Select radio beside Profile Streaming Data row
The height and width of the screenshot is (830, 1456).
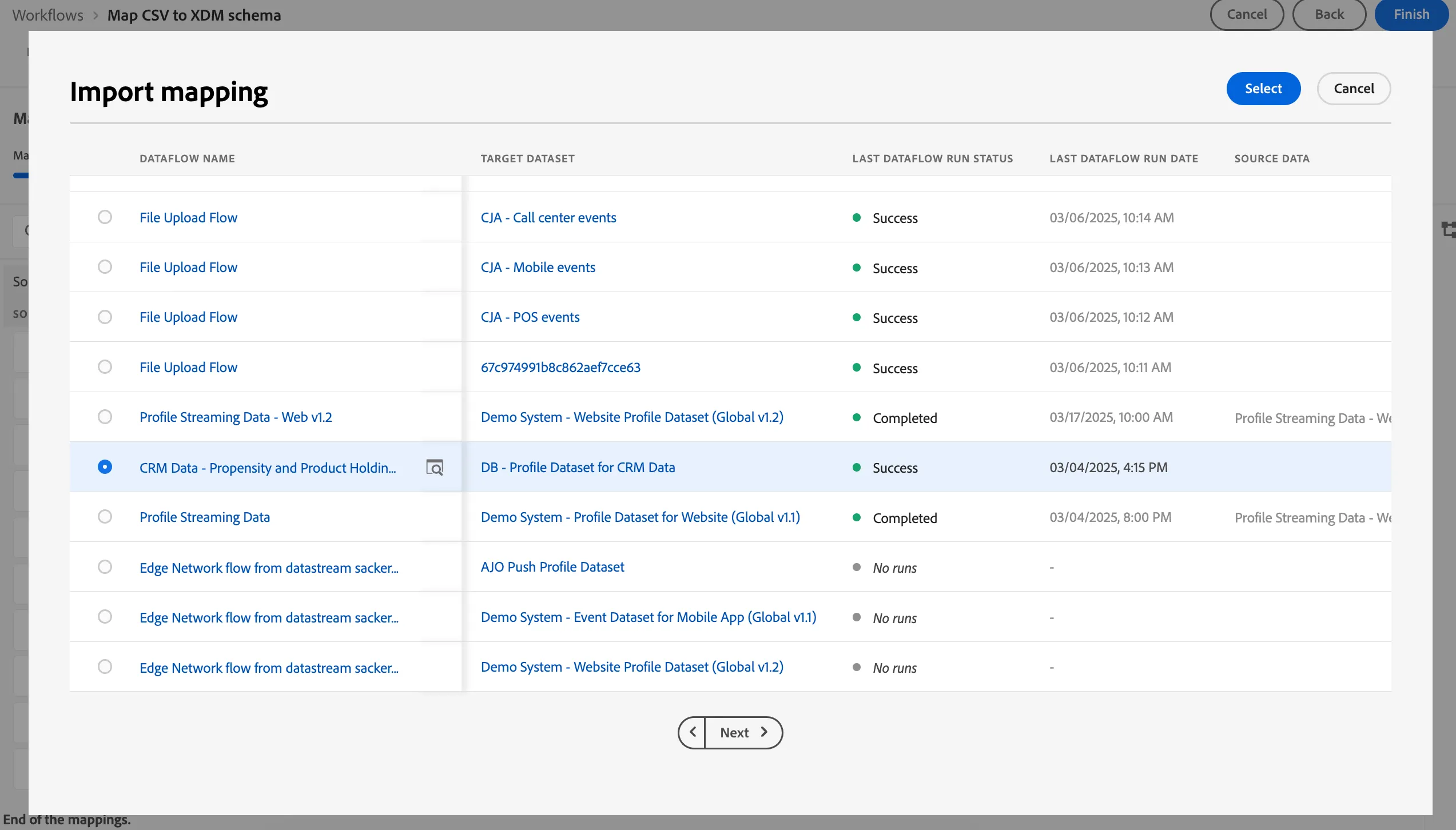pyautogui.click(x=105, y=517)
